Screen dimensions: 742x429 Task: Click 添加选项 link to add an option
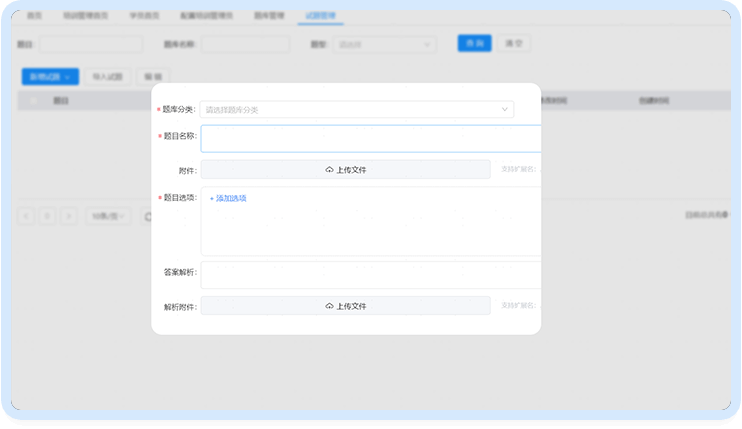pyautogui.click(x=231, y=198)
